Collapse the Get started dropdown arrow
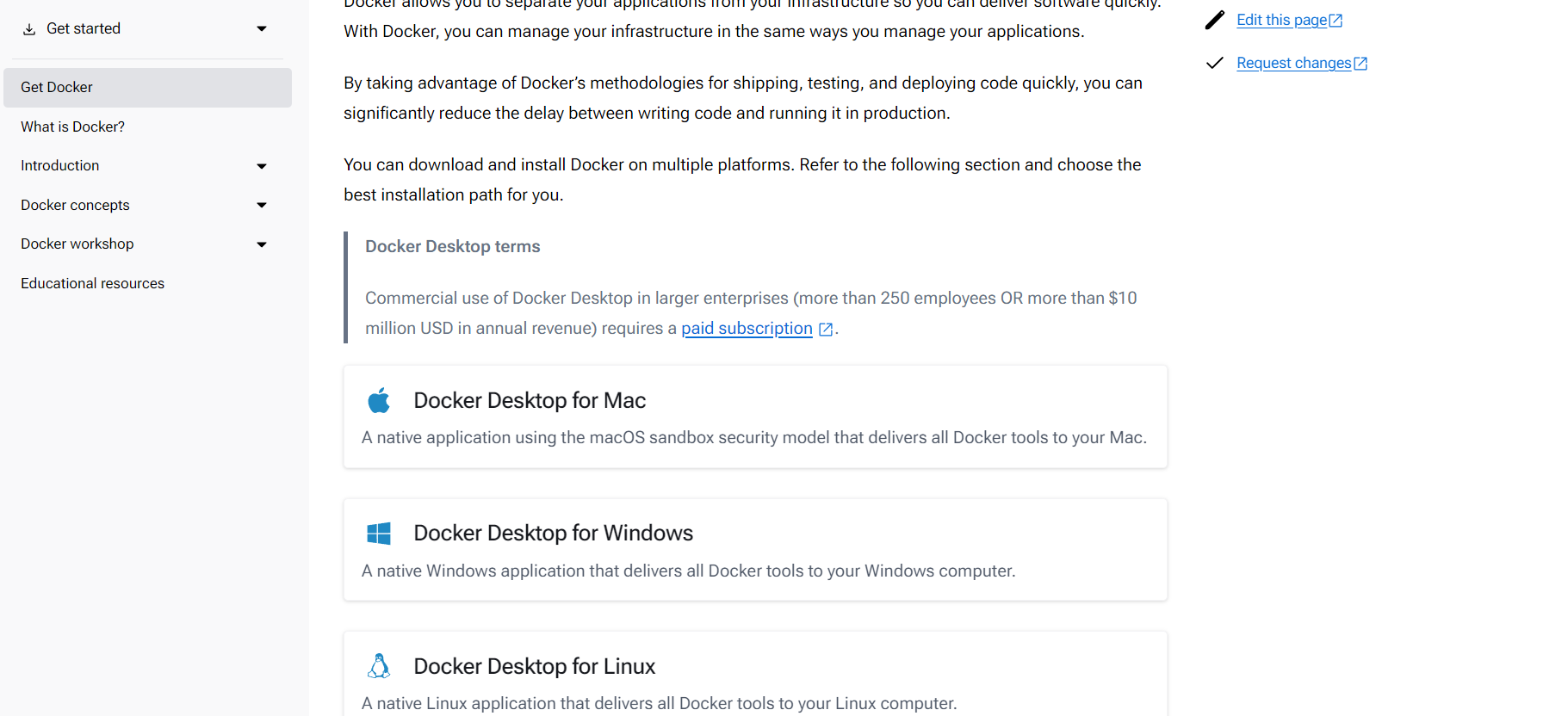This screenshot has height=716, width=1568. [x=262, y=29]
